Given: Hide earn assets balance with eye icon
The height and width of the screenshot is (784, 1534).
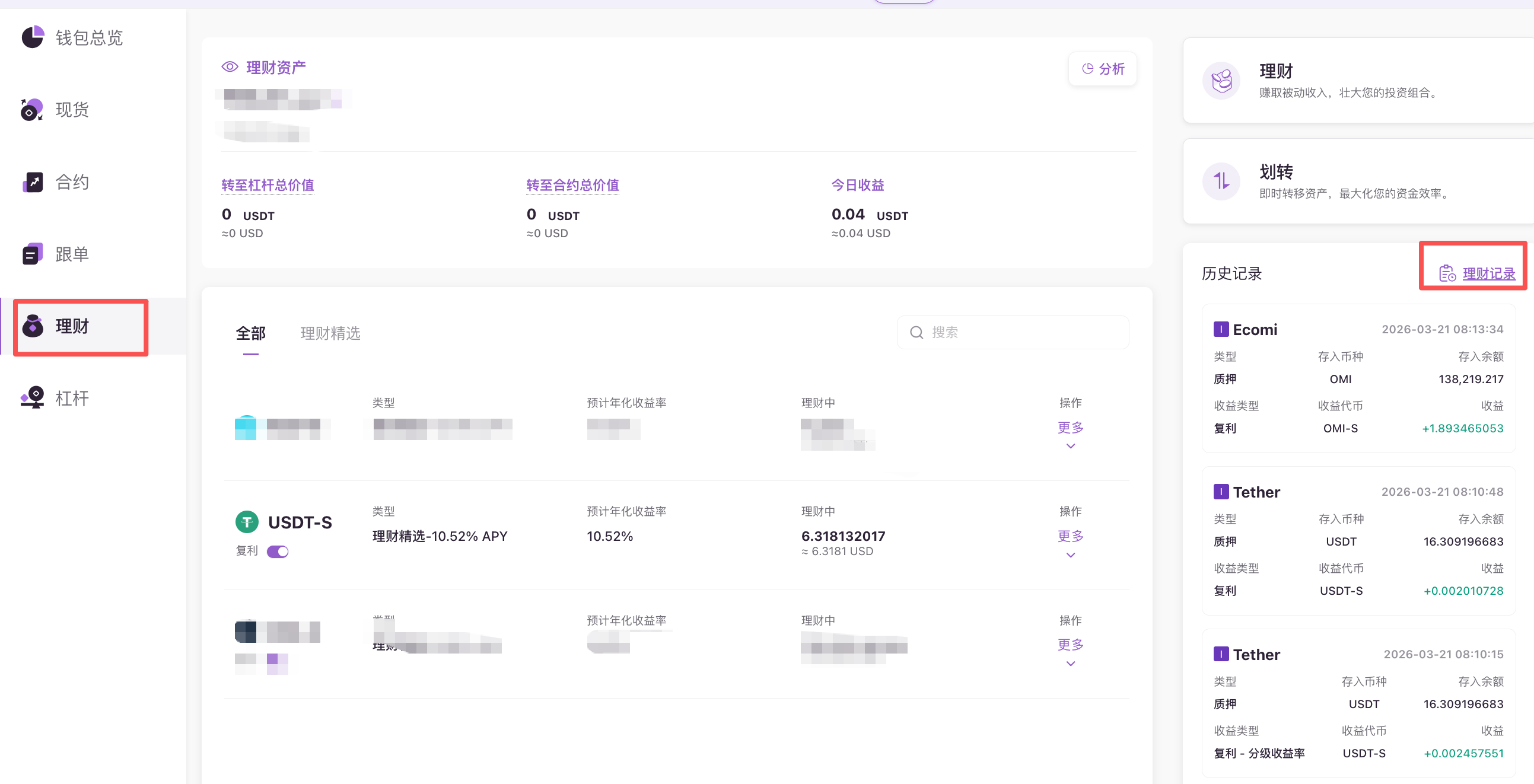Looking at the screenshot, I should tap(230, 67).
